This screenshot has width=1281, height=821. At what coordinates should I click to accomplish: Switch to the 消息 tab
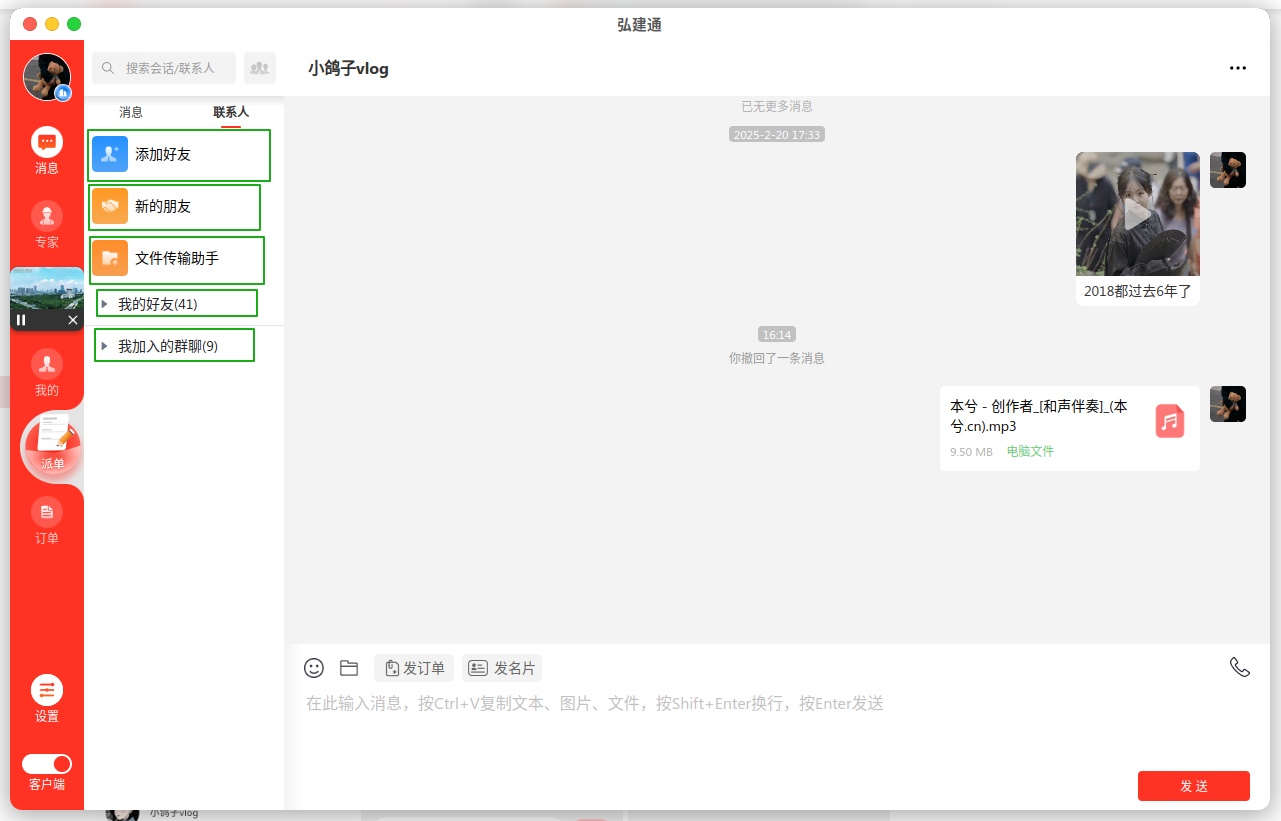point(131,112)
